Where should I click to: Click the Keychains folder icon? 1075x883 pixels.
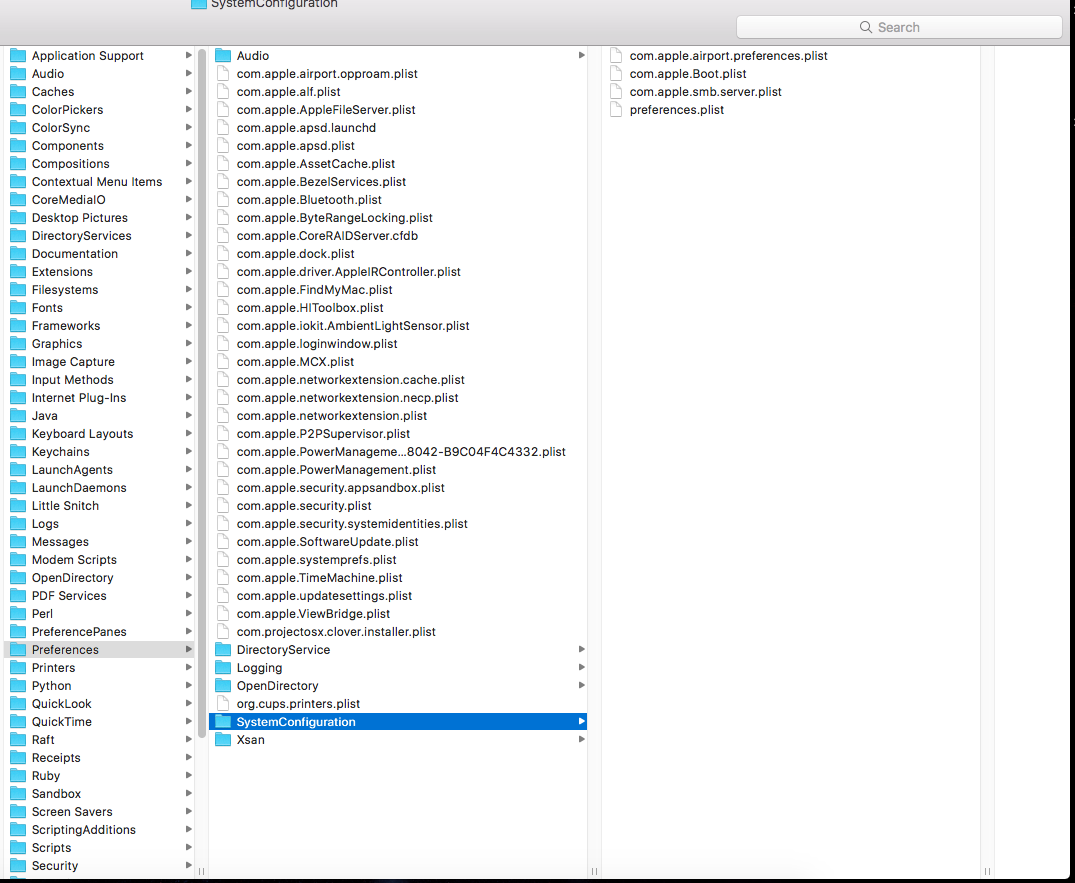18,452
